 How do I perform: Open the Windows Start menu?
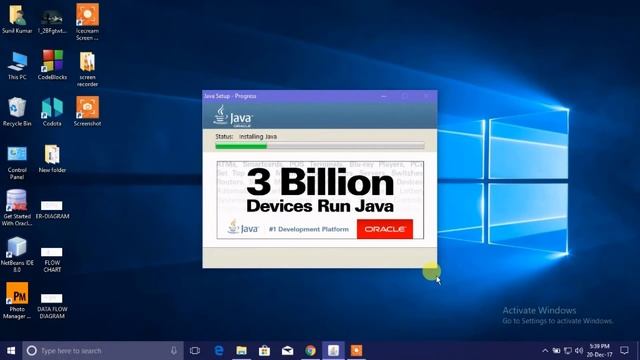[x=11, y=351]
